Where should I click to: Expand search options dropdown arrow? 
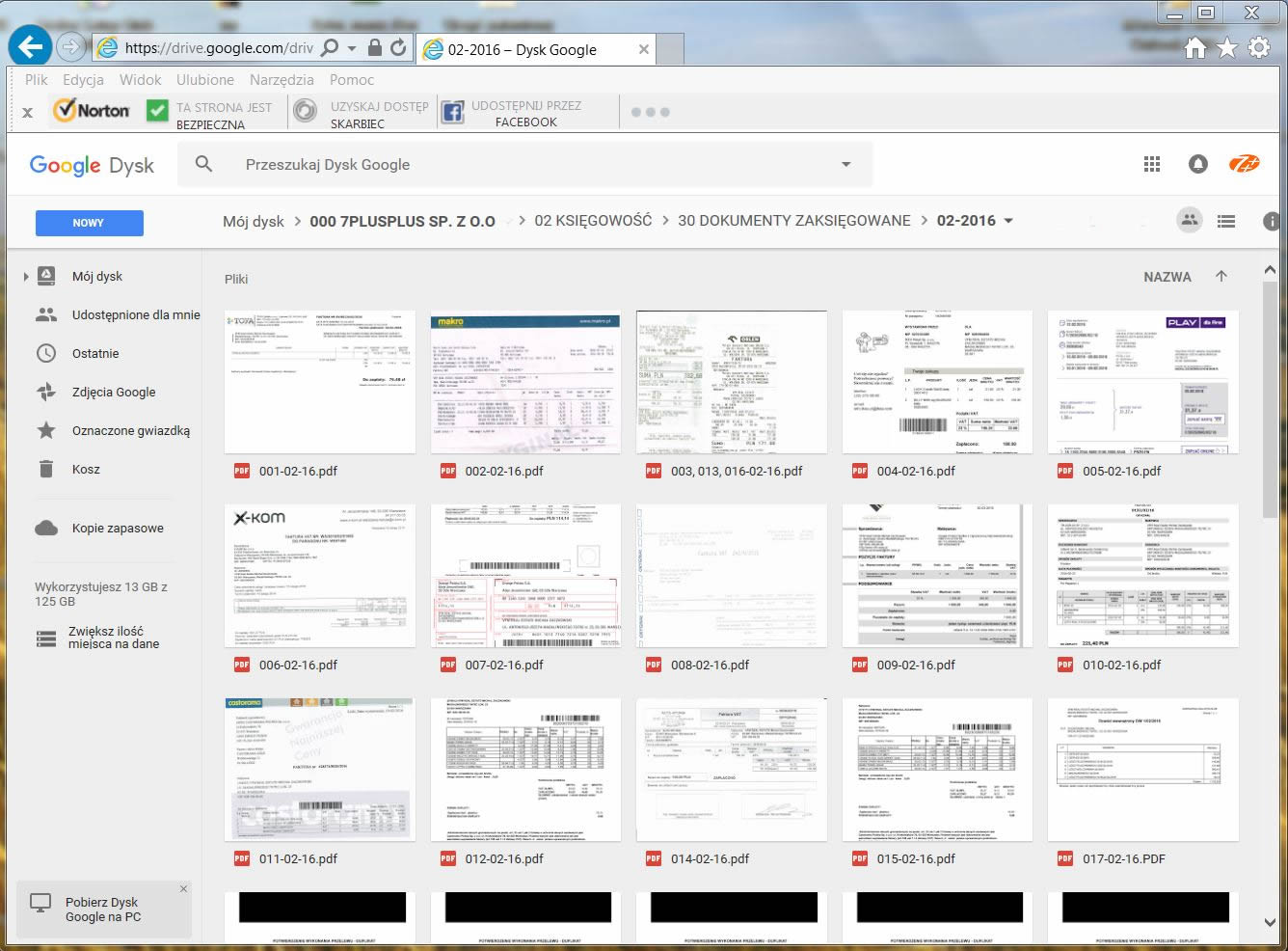click(x=845, y=165)
